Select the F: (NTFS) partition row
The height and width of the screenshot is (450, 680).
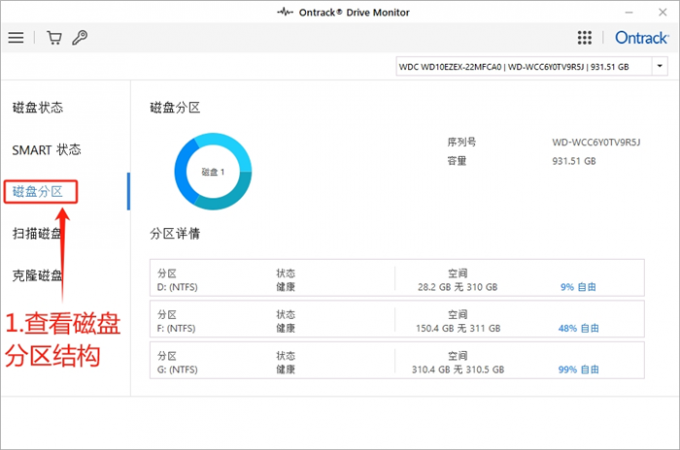(x=397, y=319)
